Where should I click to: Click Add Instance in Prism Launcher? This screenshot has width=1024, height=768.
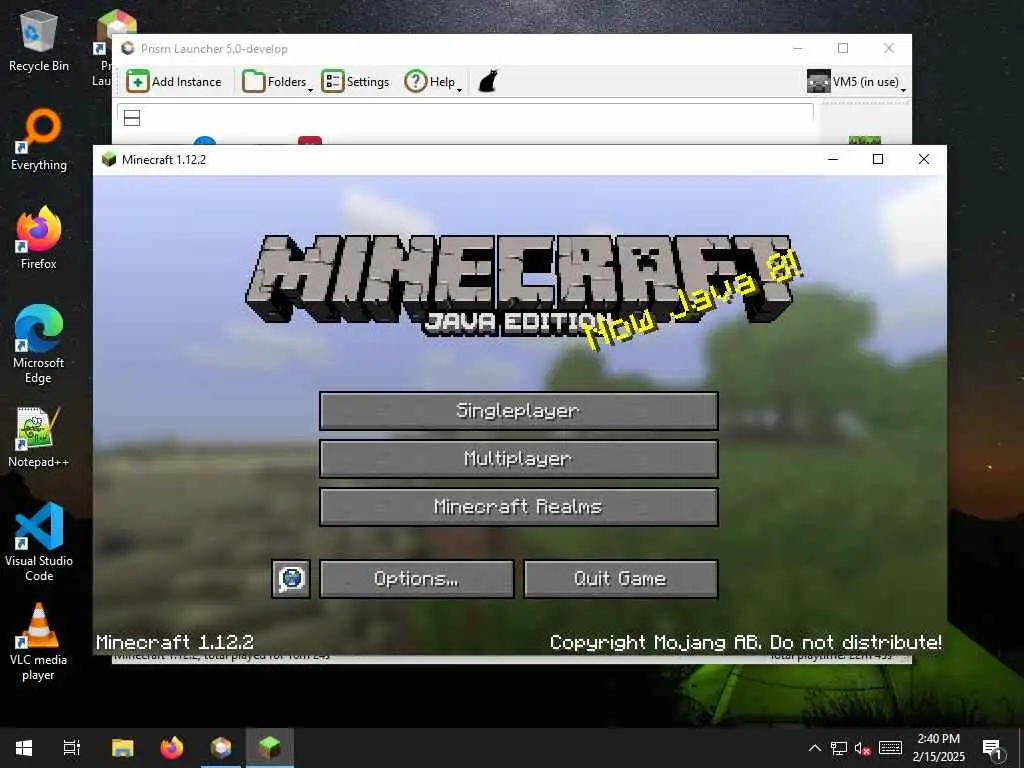pyautogui.click(x=174, y=82)
